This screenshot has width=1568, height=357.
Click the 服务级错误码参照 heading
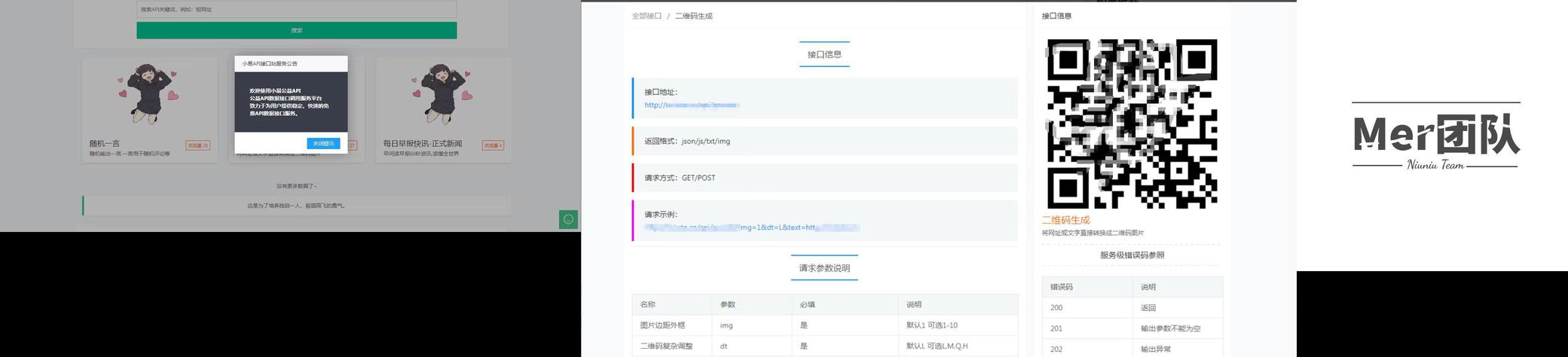(1132, 255)
